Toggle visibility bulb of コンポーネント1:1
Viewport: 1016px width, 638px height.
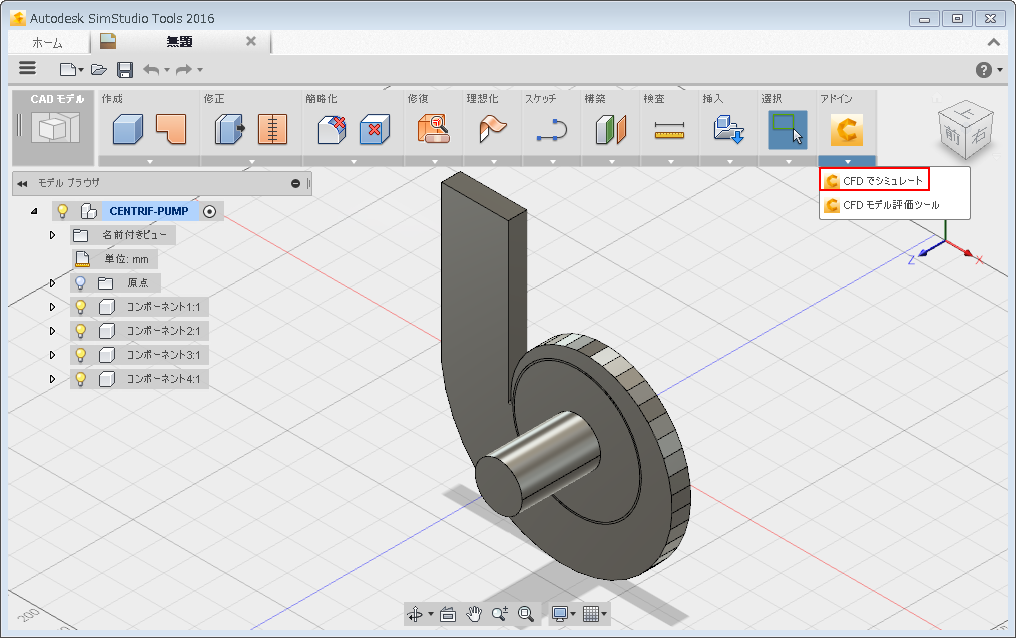[x=80, y=306]
